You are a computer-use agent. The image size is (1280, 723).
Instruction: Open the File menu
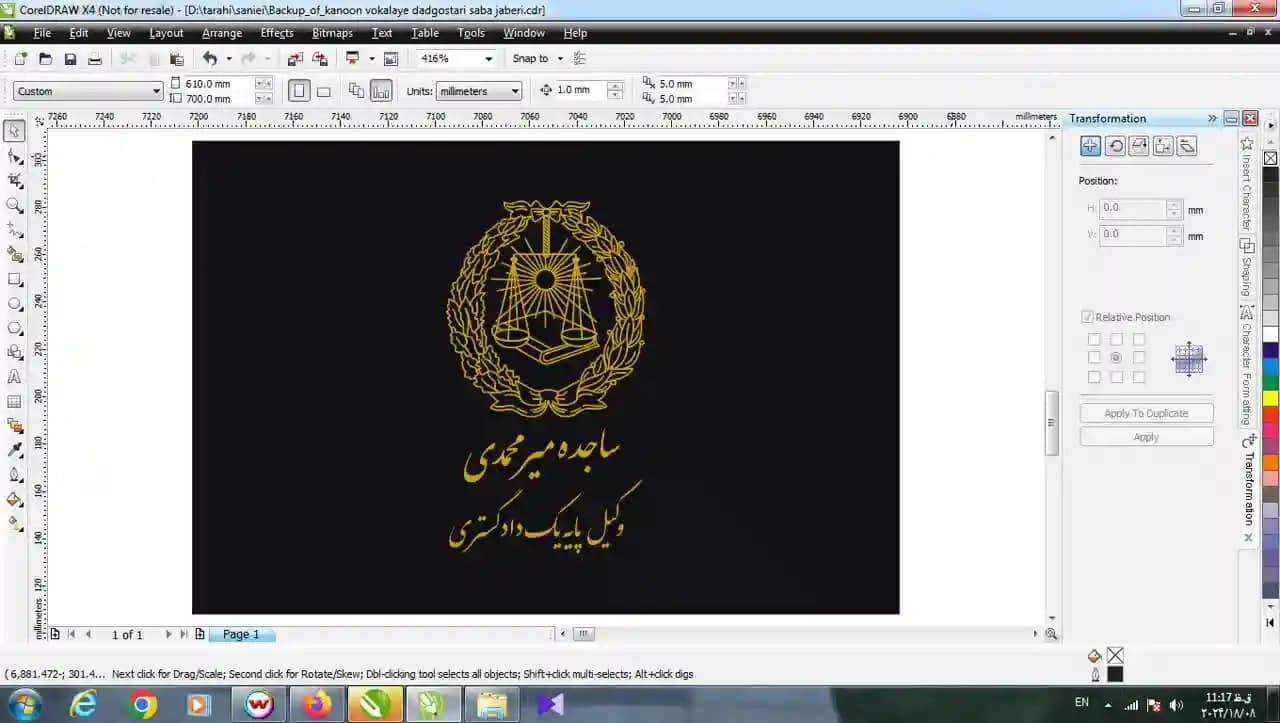tap(42, 33)
